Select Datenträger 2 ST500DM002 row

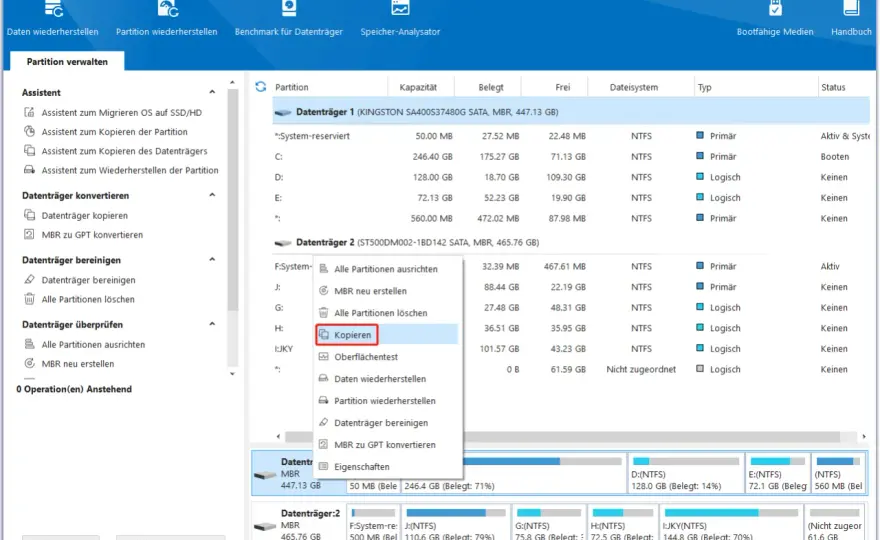(571, 242)
